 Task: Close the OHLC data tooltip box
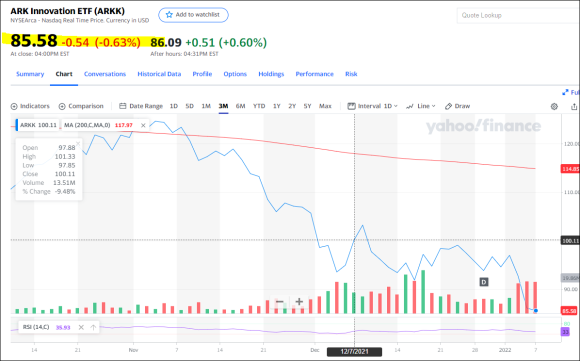pyautogui.click(x=78, y=143)
